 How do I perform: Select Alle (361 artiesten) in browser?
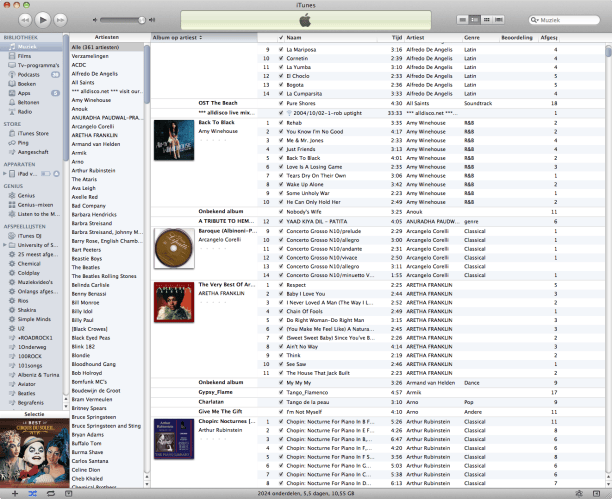107,47
